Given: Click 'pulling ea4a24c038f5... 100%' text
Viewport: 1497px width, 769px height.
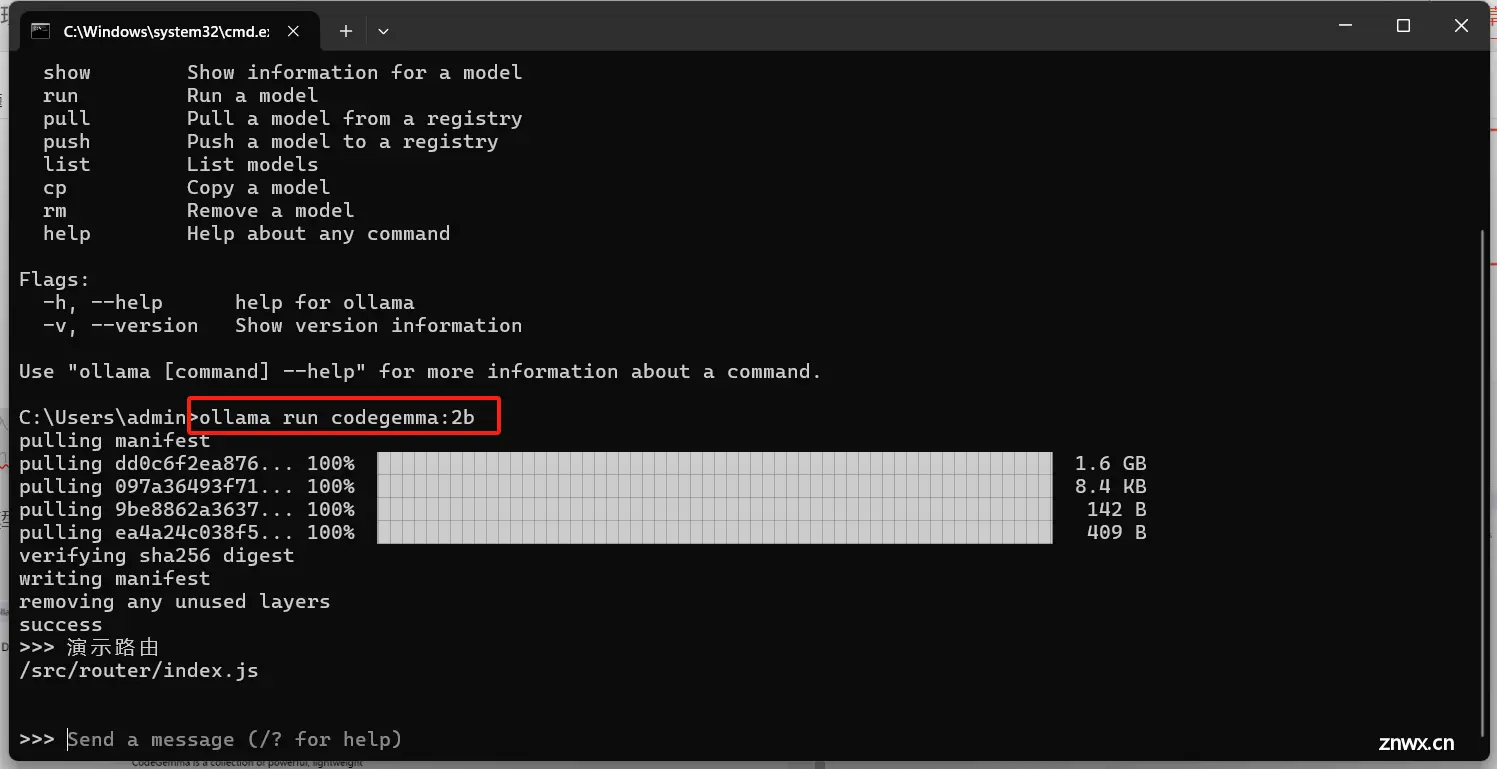Looking at the screenshot, I should (x=187, y=532).
